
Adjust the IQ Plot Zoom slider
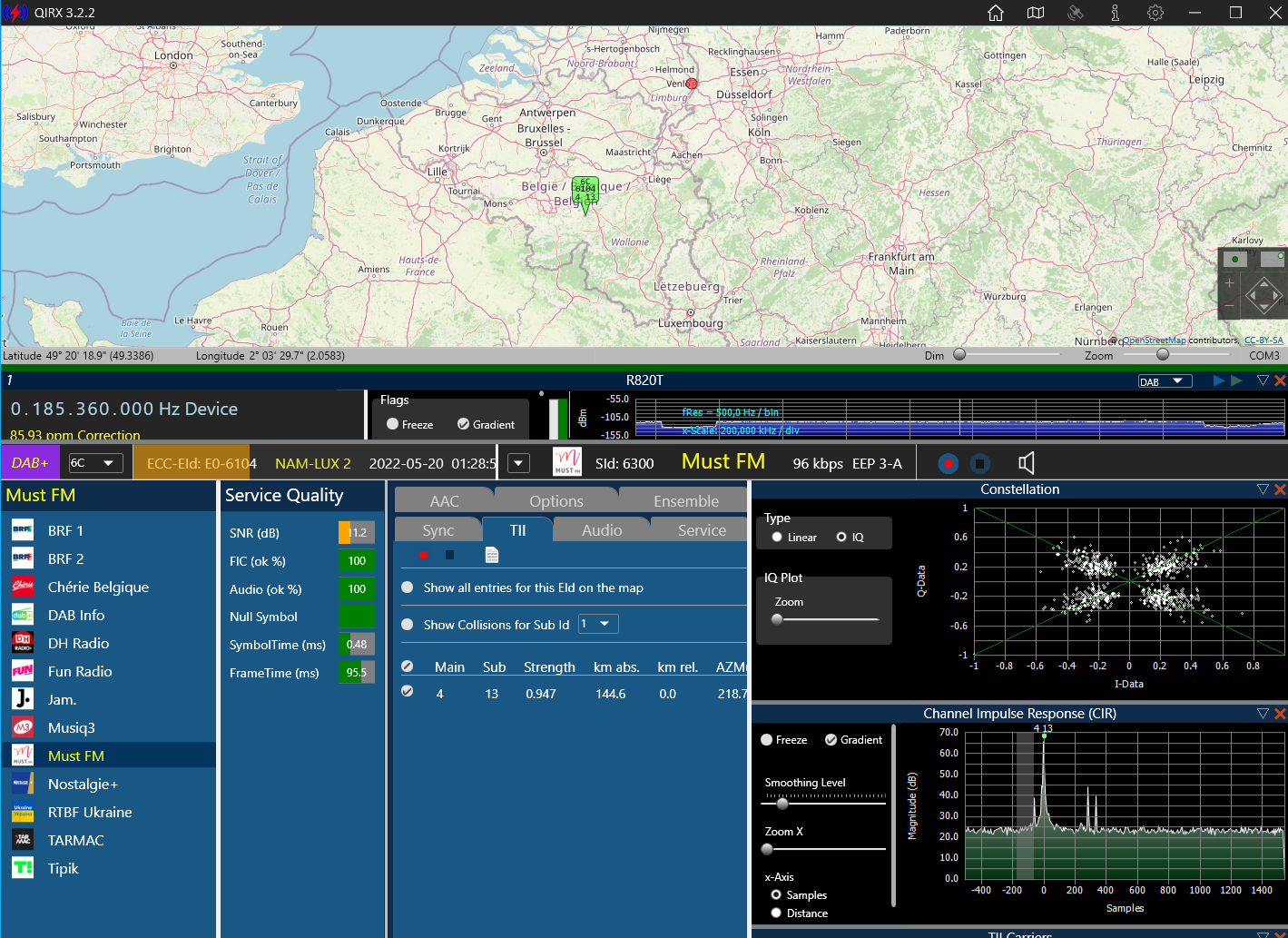coord(777,619)
